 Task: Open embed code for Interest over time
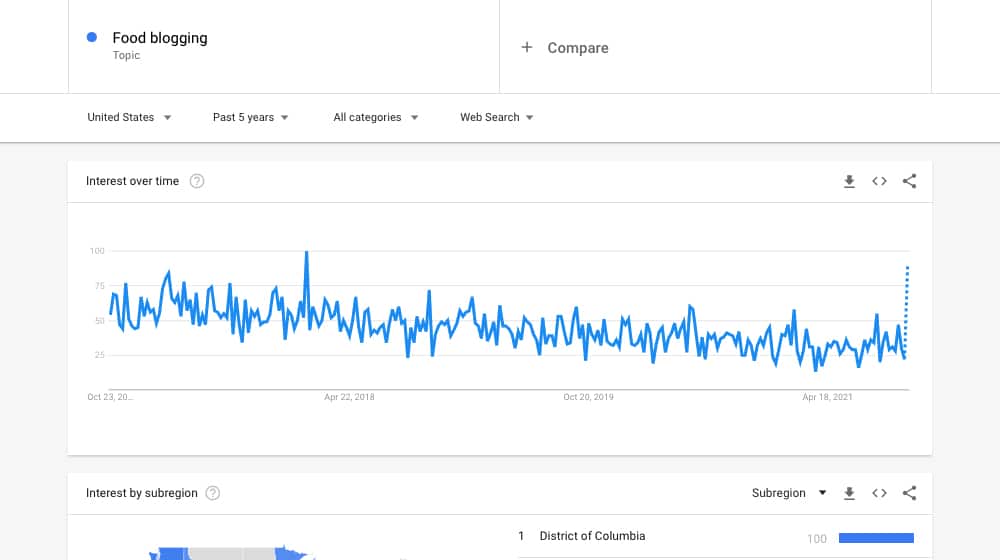pyautogui.click(x=879, y=181)
